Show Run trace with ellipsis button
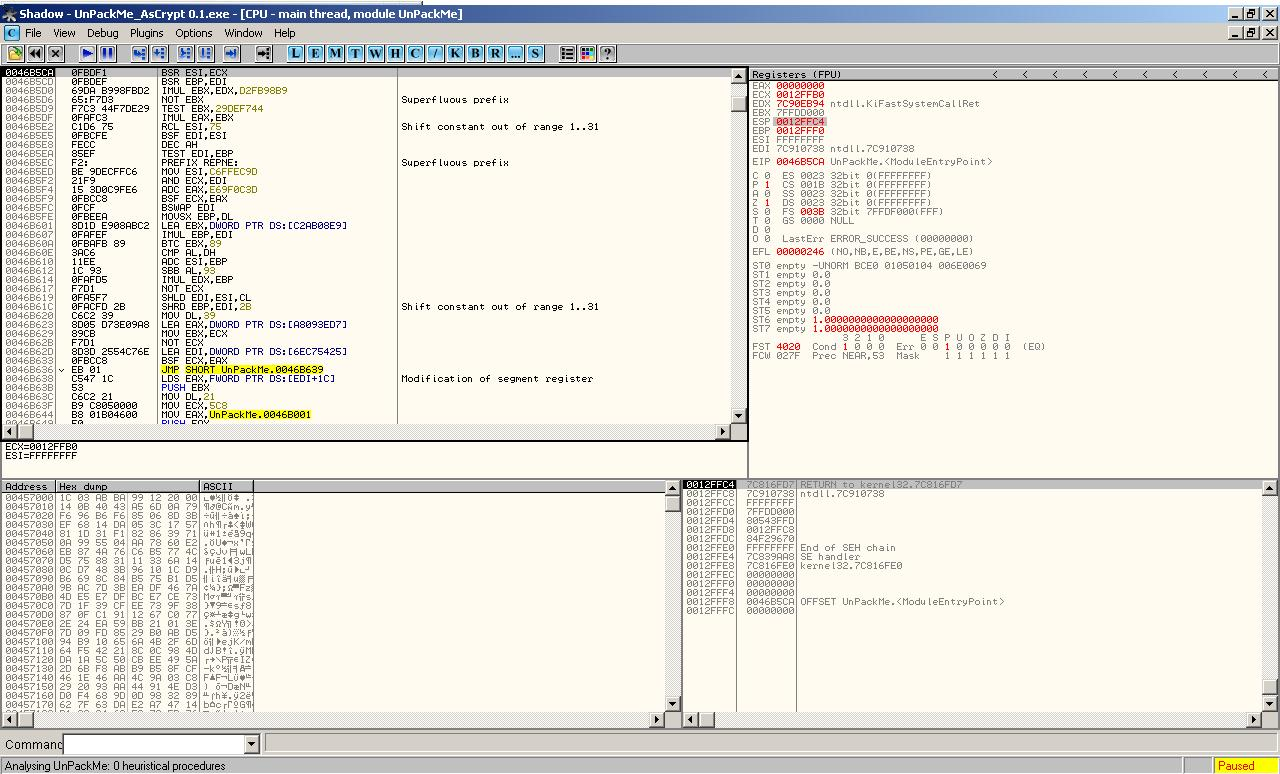1280x774 pixels. (515, 53)
